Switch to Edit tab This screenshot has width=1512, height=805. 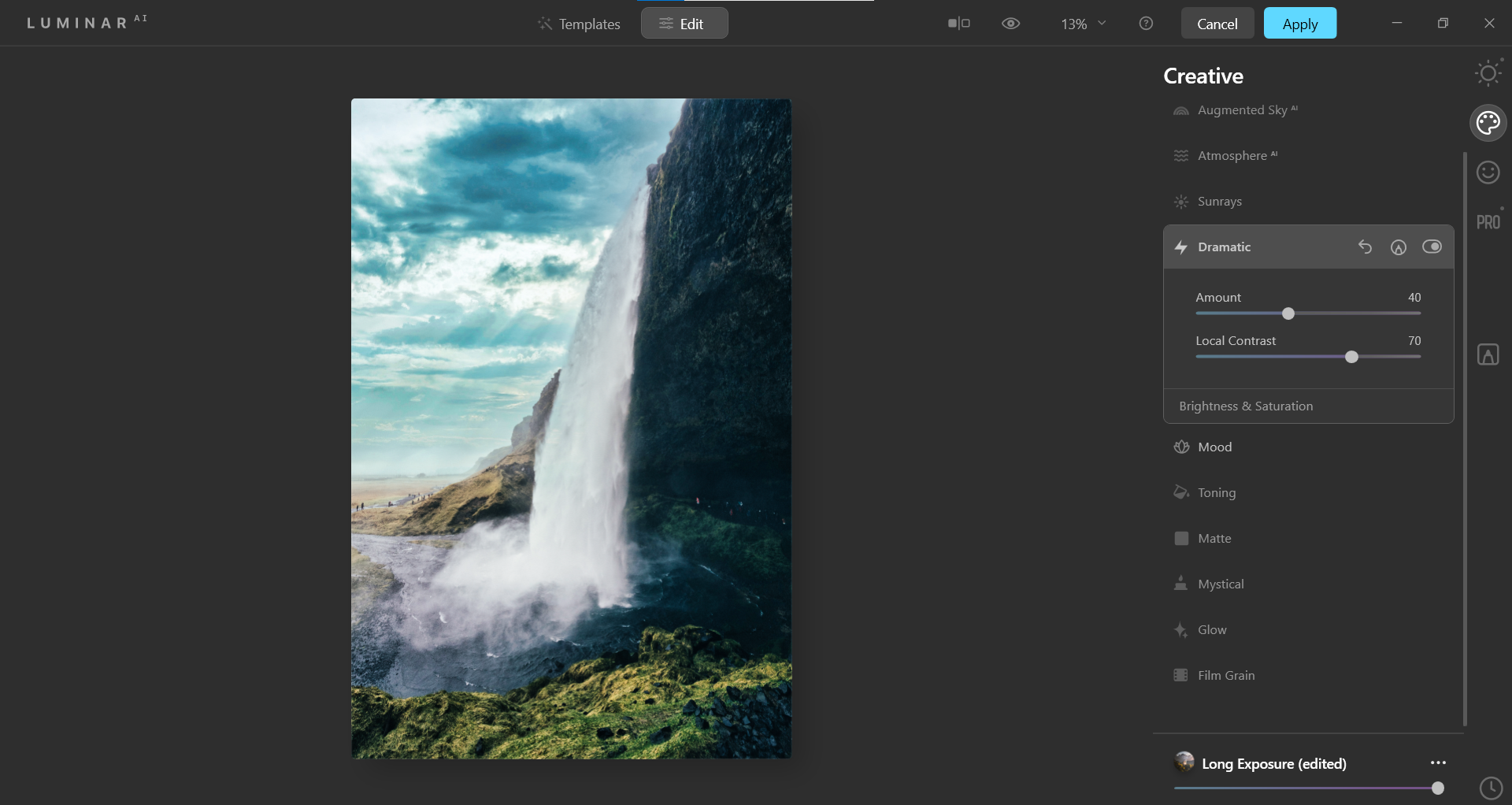(684, 24)
